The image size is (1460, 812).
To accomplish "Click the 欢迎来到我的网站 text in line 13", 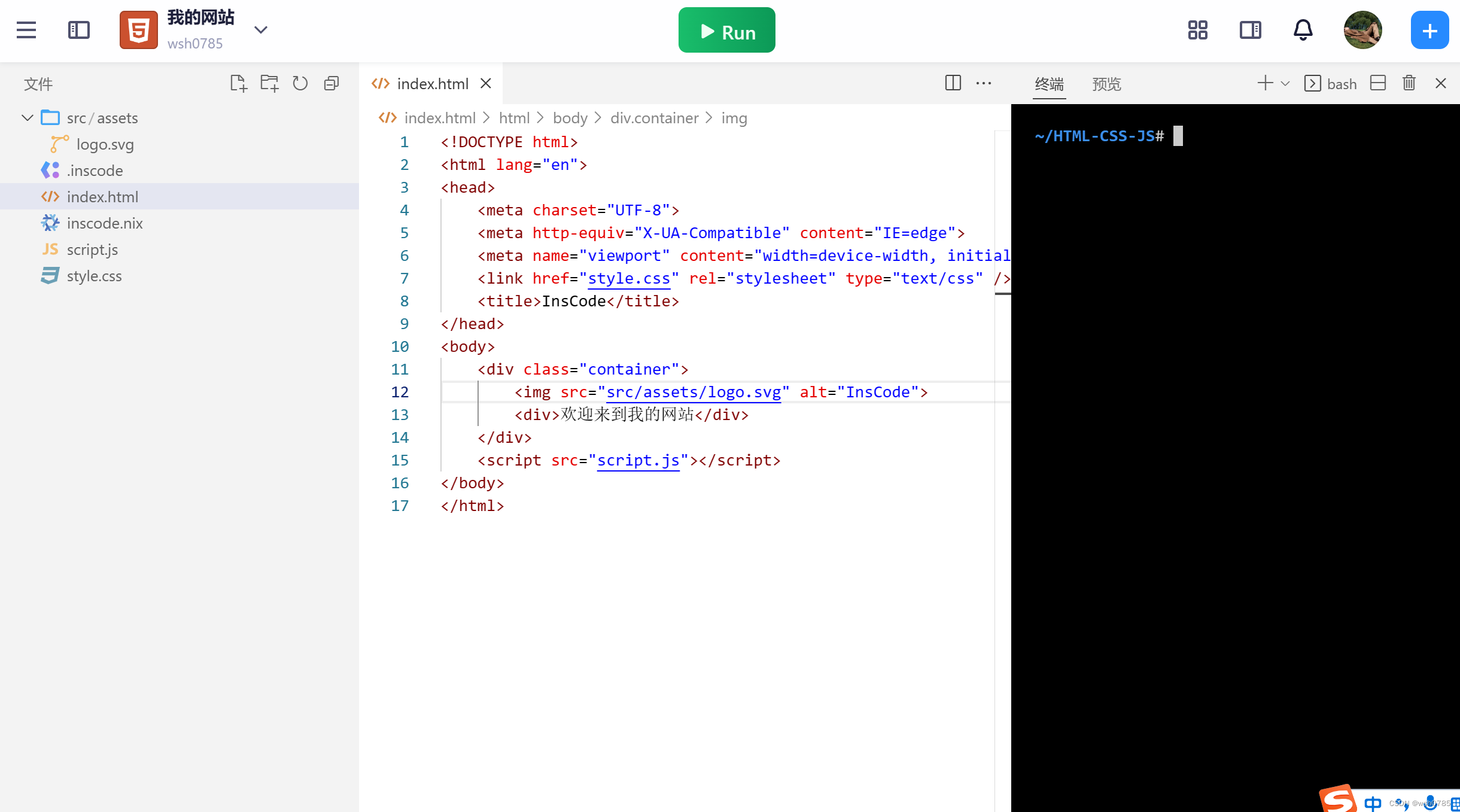I will point(627,415).
